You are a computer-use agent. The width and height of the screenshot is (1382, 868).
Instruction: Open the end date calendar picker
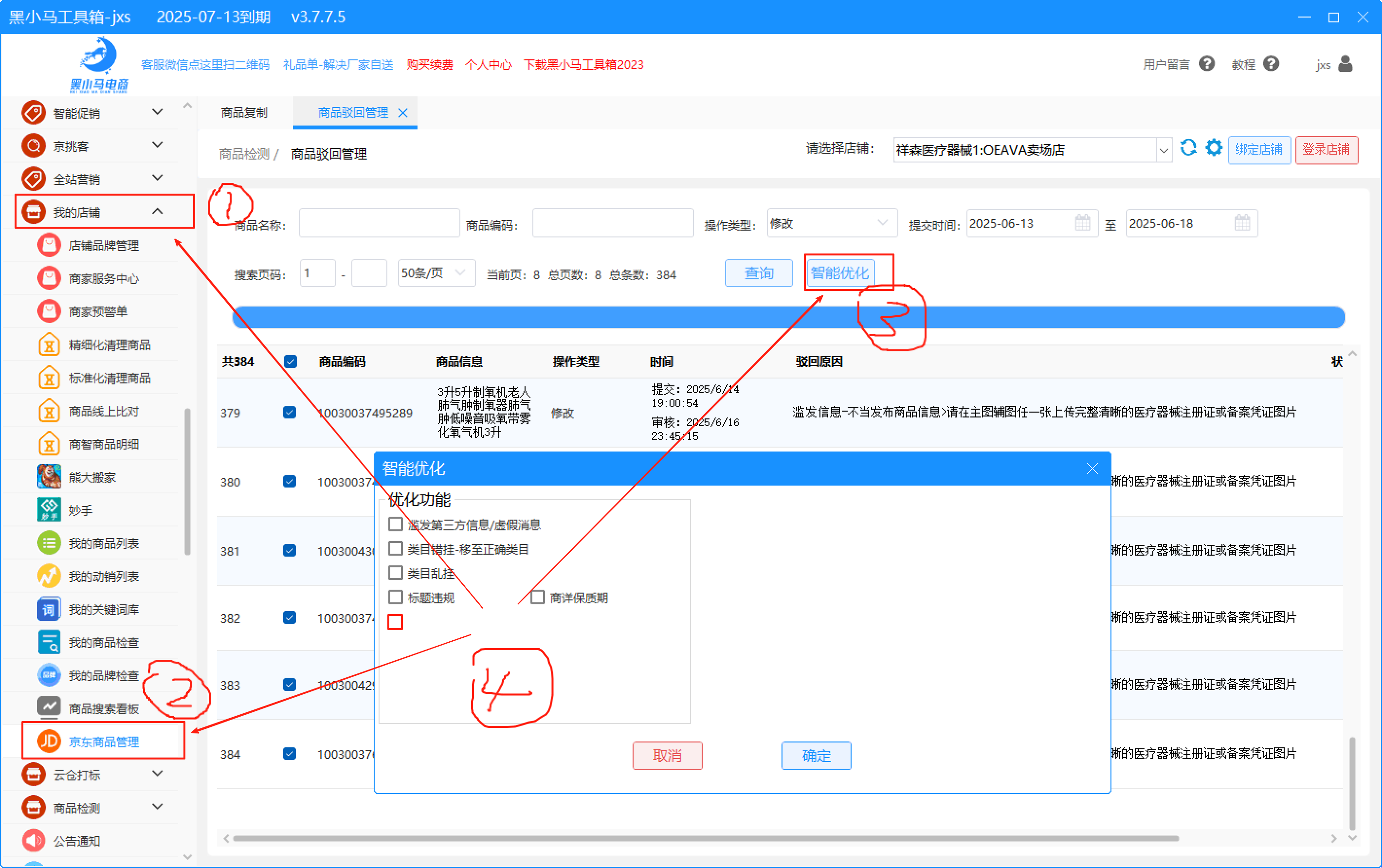coord(1242,222)
